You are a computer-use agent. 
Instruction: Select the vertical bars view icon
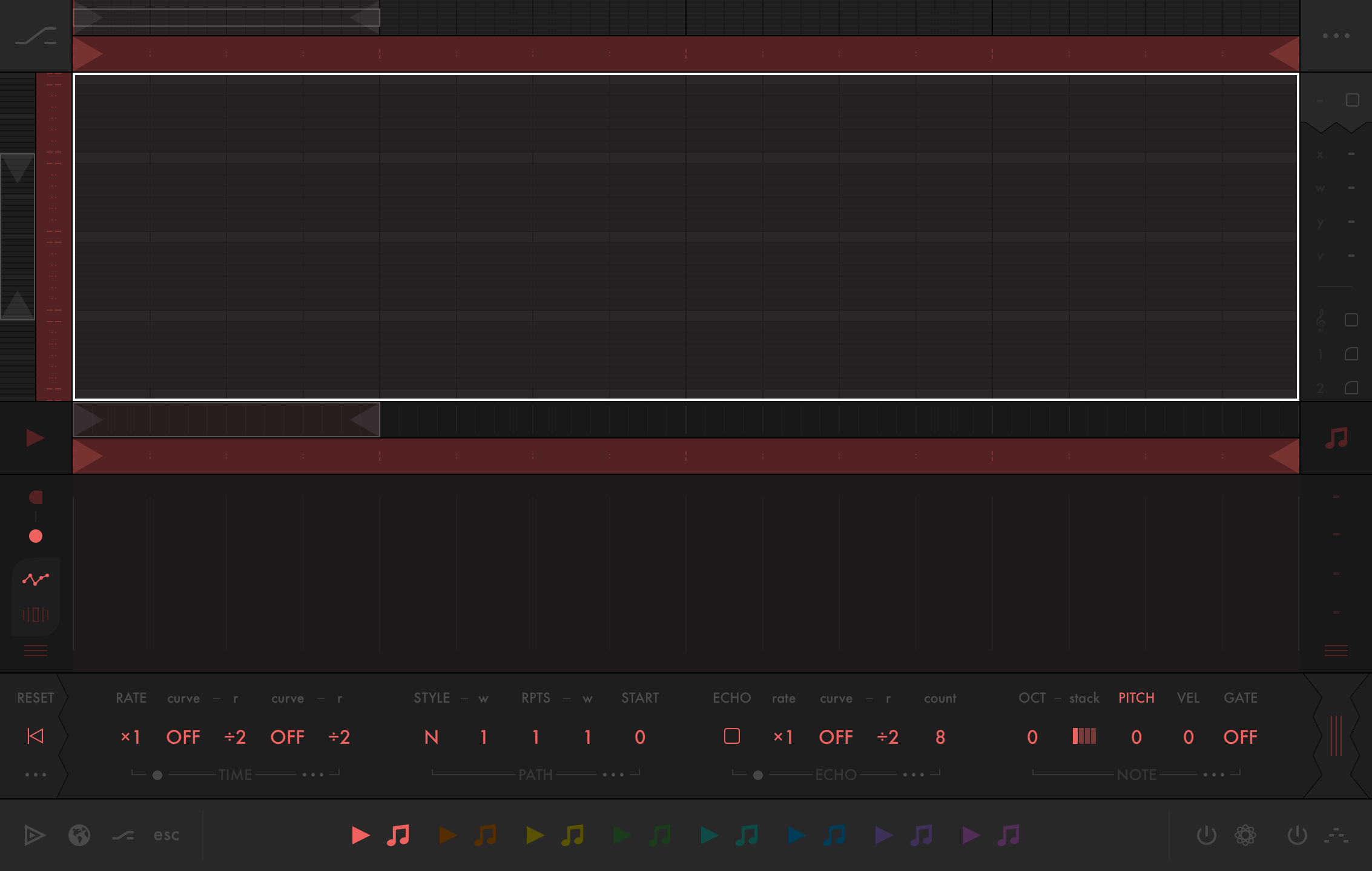coord(36,615)
